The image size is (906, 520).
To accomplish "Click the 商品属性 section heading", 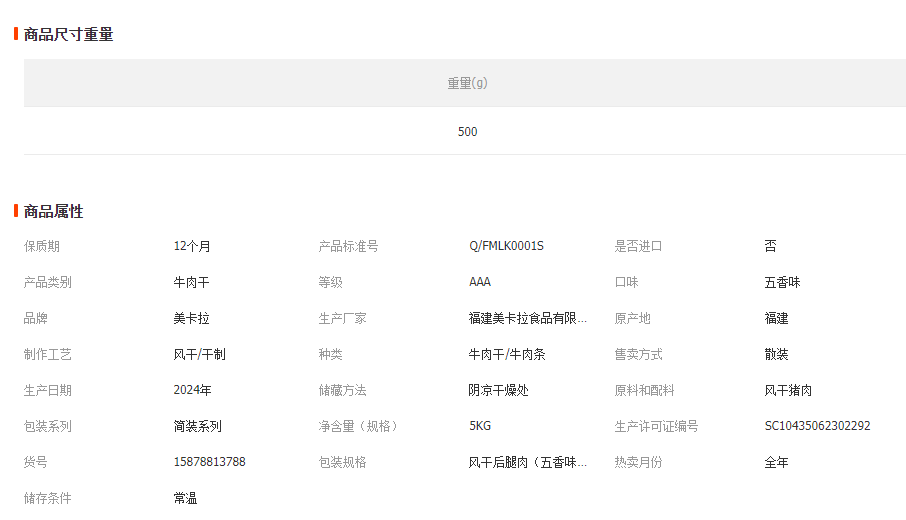I will point(54,212).
